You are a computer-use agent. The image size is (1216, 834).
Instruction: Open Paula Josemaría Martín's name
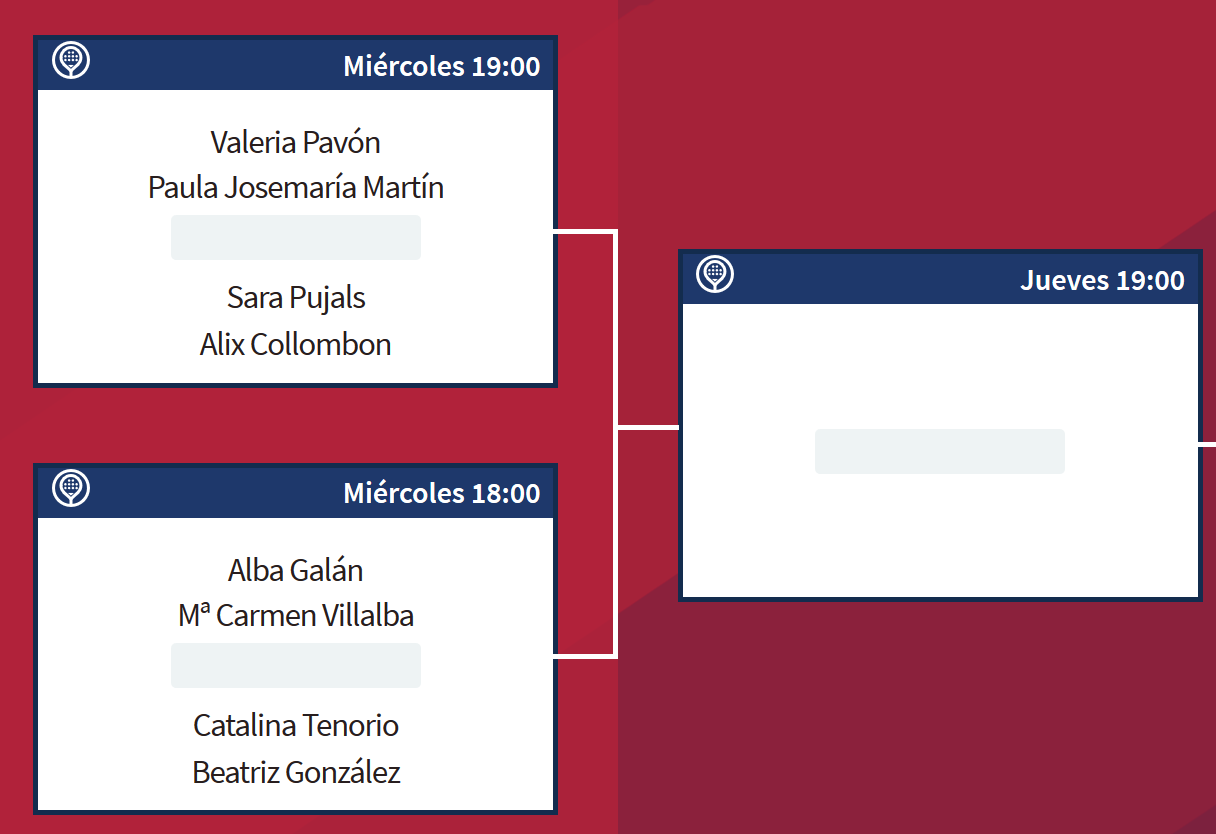(296, 187)
